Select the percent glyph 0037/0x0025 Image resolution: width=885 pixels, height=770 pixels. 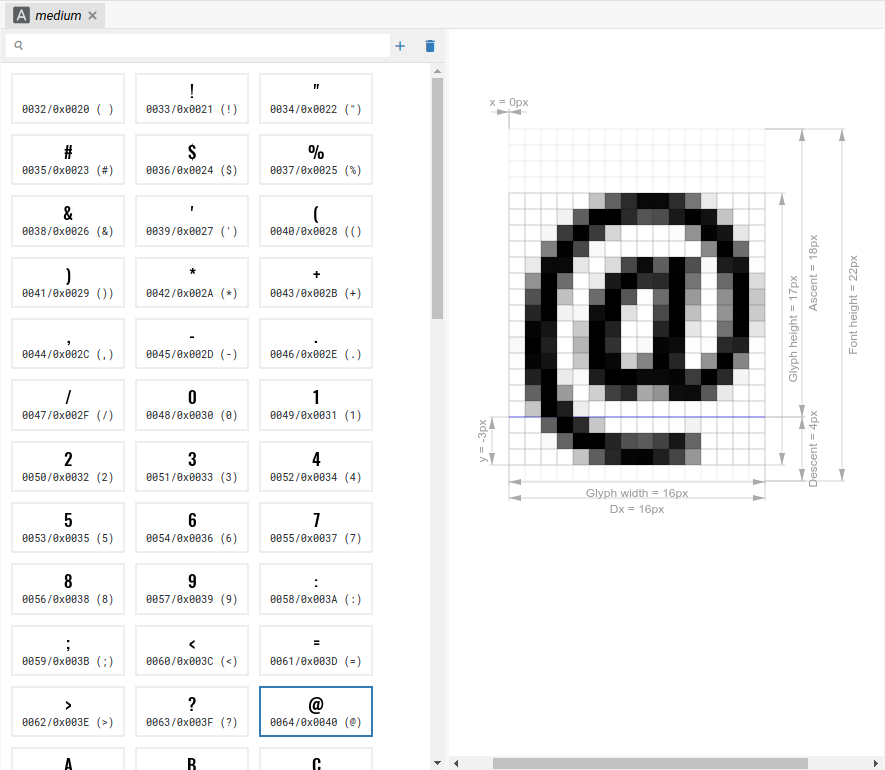point(316,159)
